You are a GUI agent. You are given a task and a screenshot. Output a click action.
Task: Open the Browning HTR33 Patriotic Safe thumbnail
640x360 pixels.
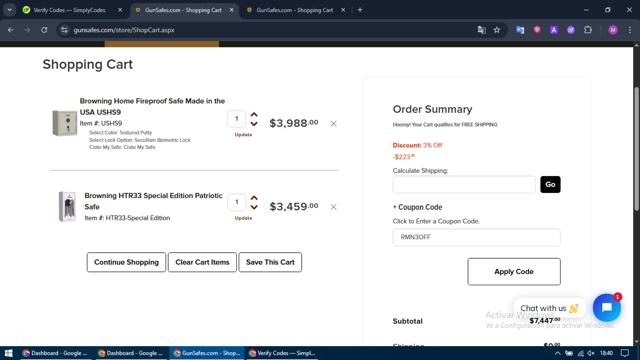click(67, 206)
